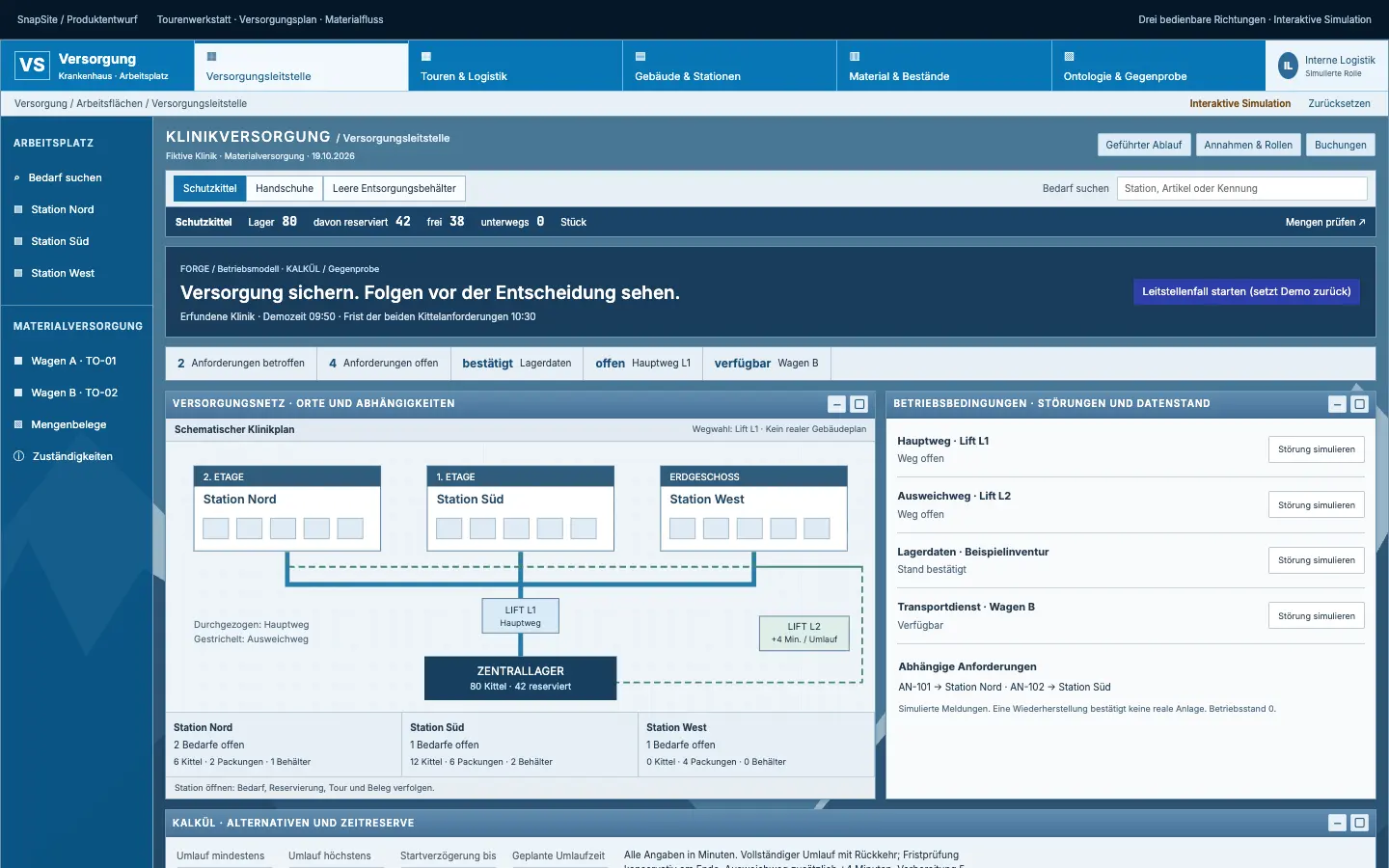Simulate a disruption for Lagerdaten Beispielinventur
This screenshot has height=868, width=1389.
pyautogui.click(x=1317, y=560)
